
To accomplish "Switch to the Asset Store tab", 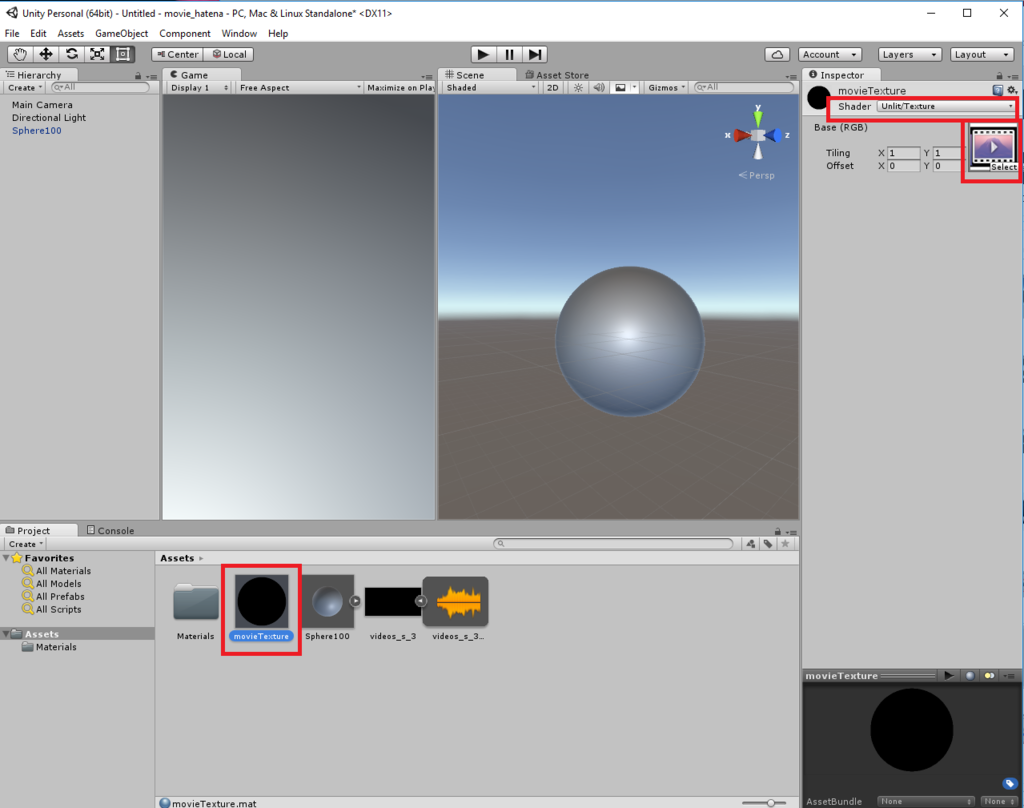I will click(x=557, y=75).
